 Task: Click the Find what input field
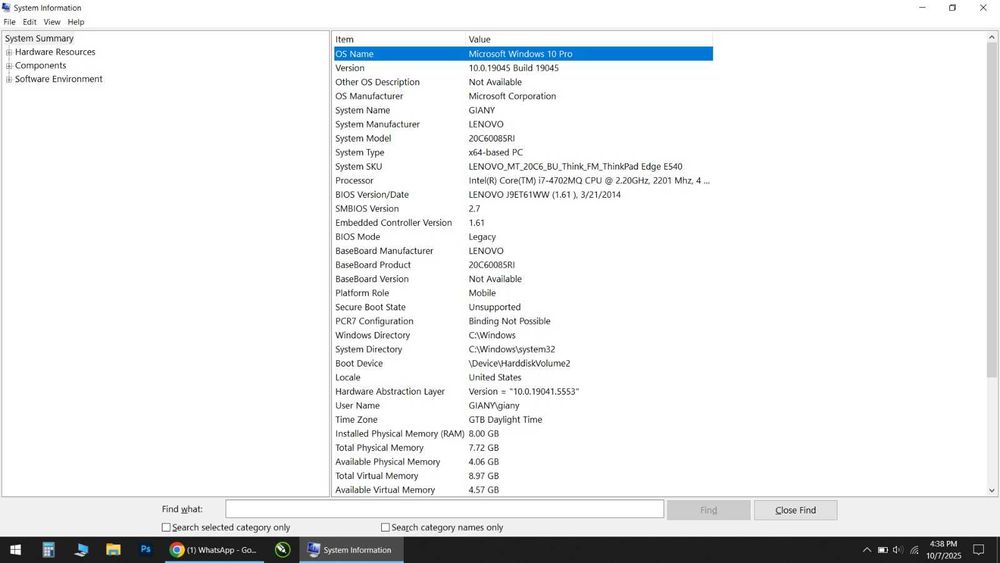point(445,509)
